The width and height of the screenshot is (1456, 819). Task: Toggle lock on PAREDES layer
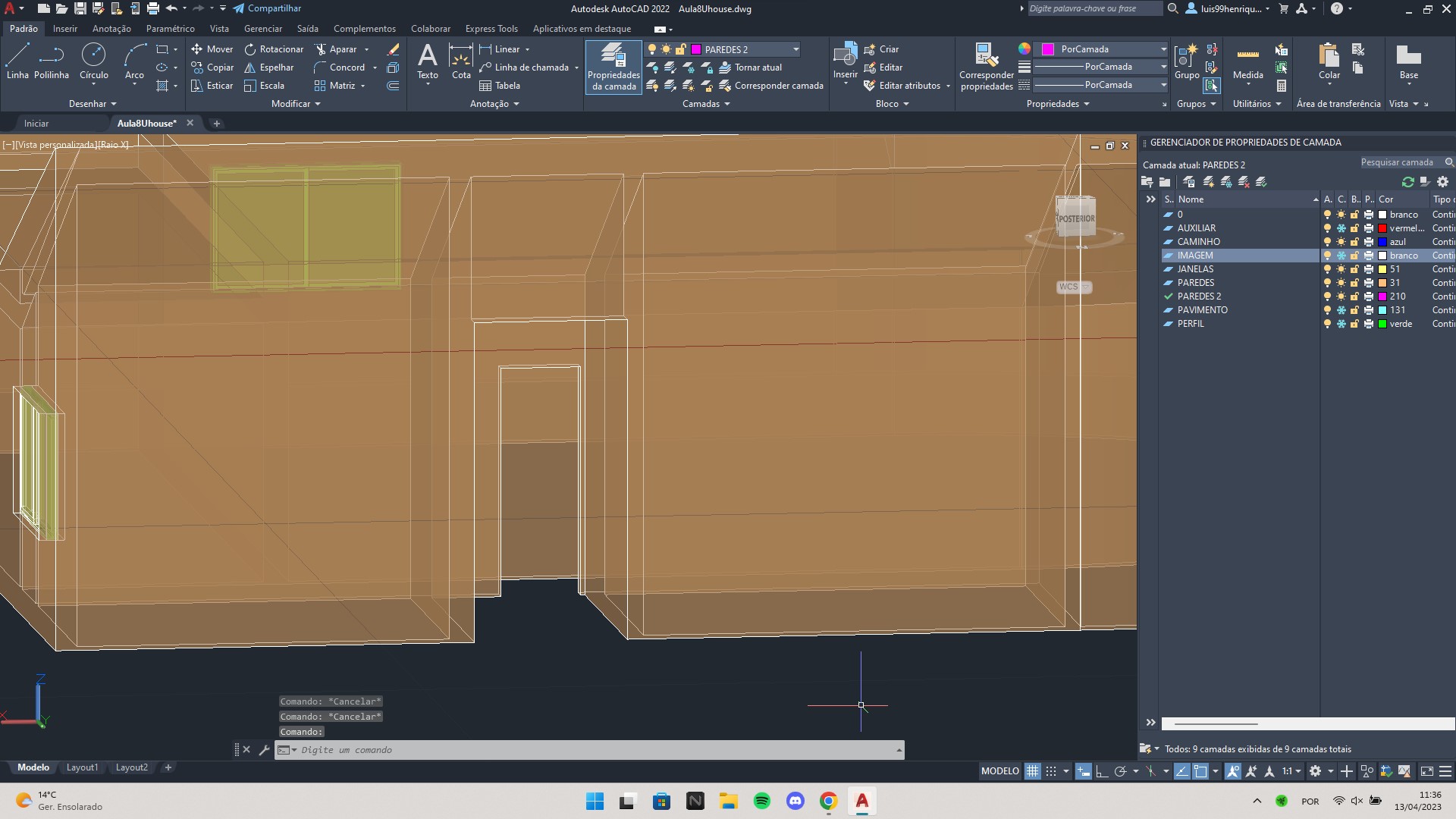[x=1354, y=283]
